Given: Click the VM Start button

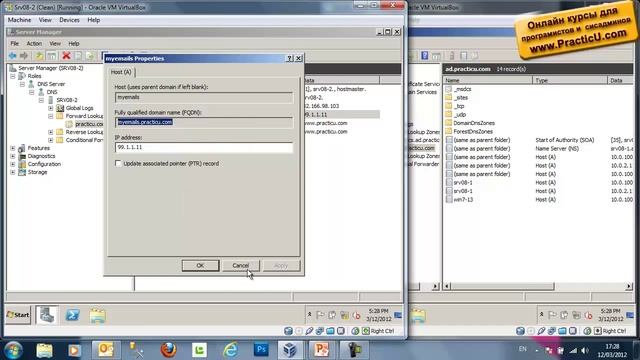Looking at the screenshot, I should click(x=18, y=315).
